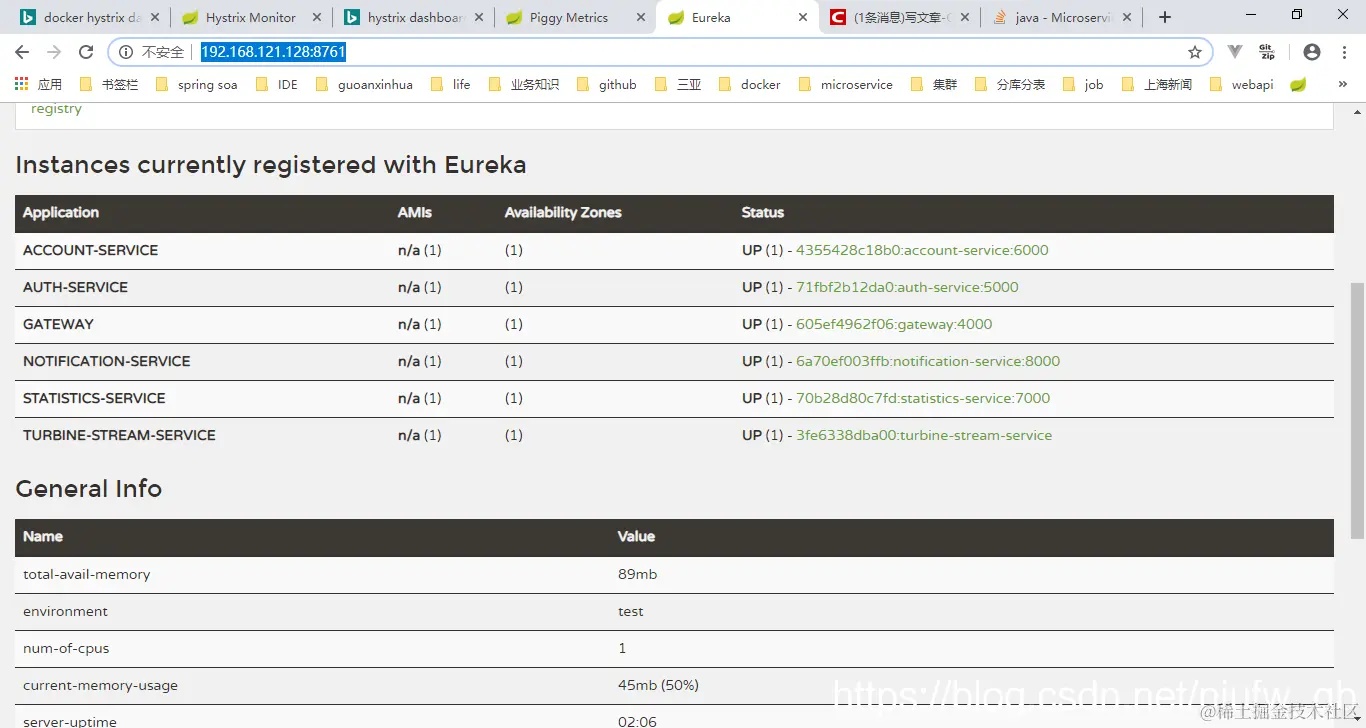Open the webapi bookmark folder
1366x728 pixels.
point(1241,84)
